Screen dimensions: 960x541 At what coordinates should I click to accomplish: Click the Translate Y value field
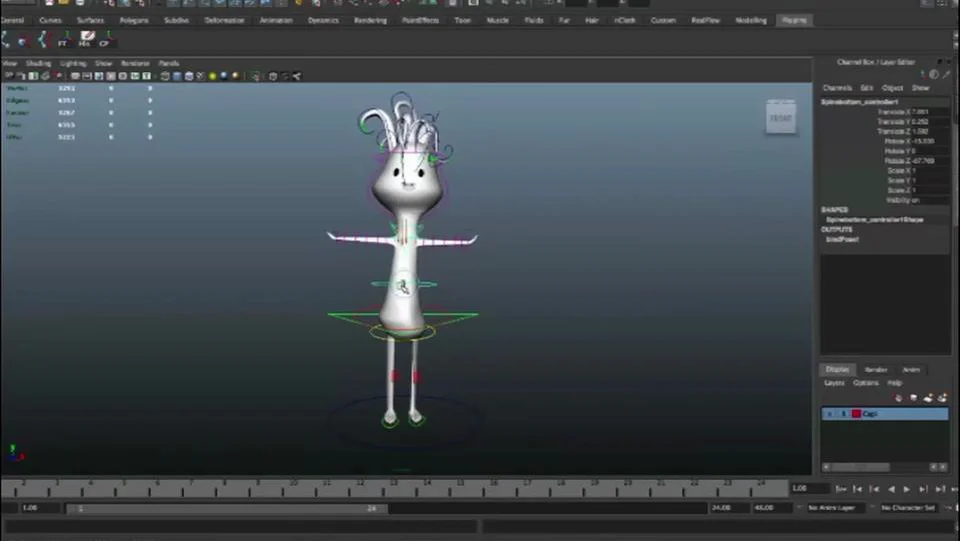(x=931, y=122)
